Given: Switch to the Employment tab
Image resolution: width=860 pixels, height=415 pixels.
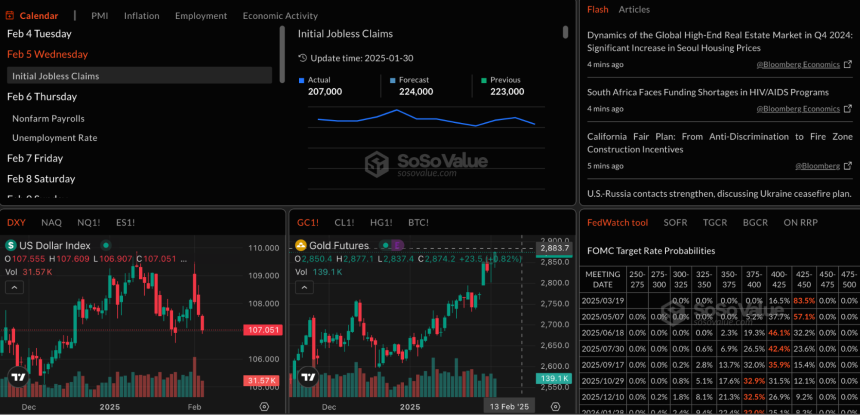Looking at the screenshot, I should coord(201,16).
